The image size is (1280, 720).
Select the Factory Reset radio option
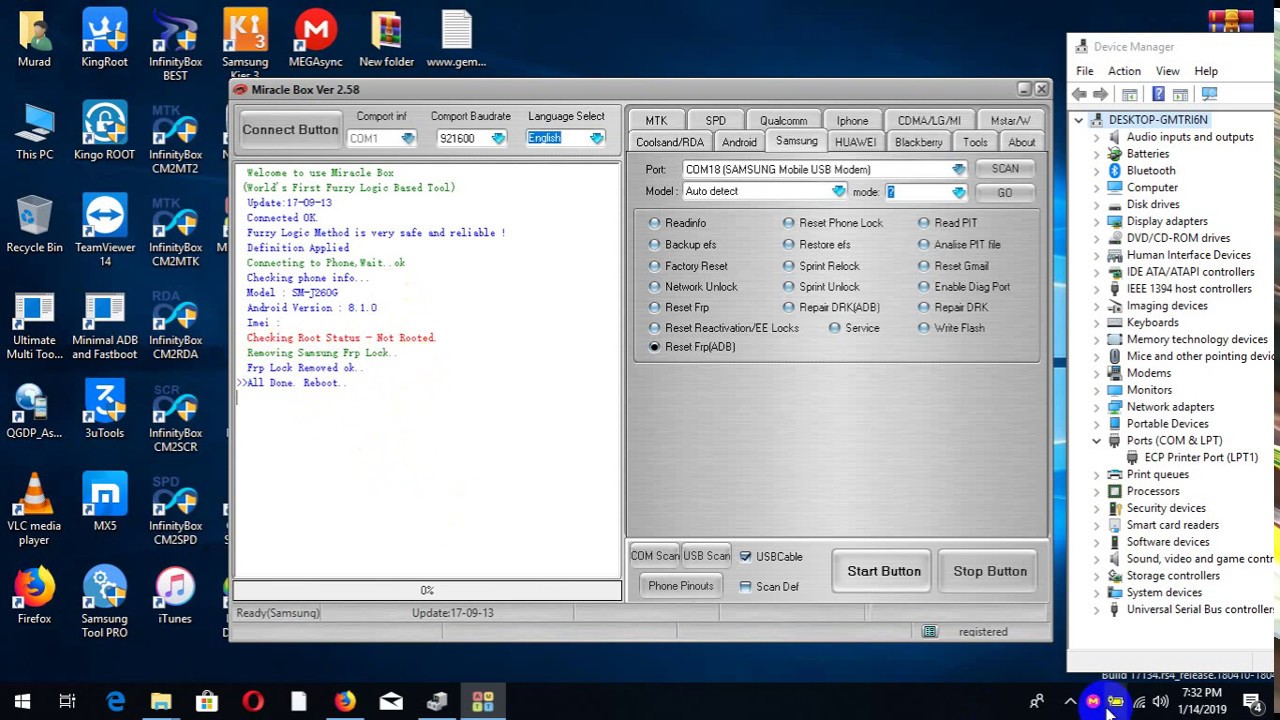(x=688, y=266)
